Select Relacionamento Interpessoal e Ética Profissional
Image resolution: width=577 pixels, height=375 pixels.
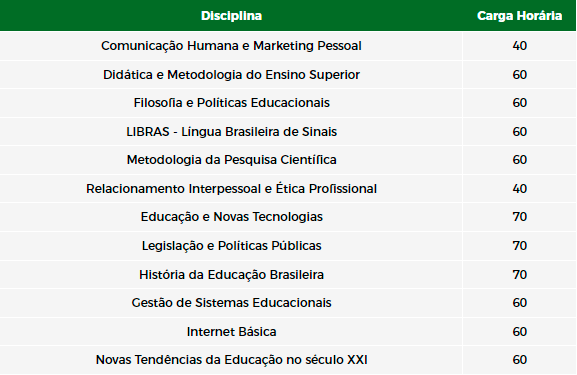click(x=231, y=189)
